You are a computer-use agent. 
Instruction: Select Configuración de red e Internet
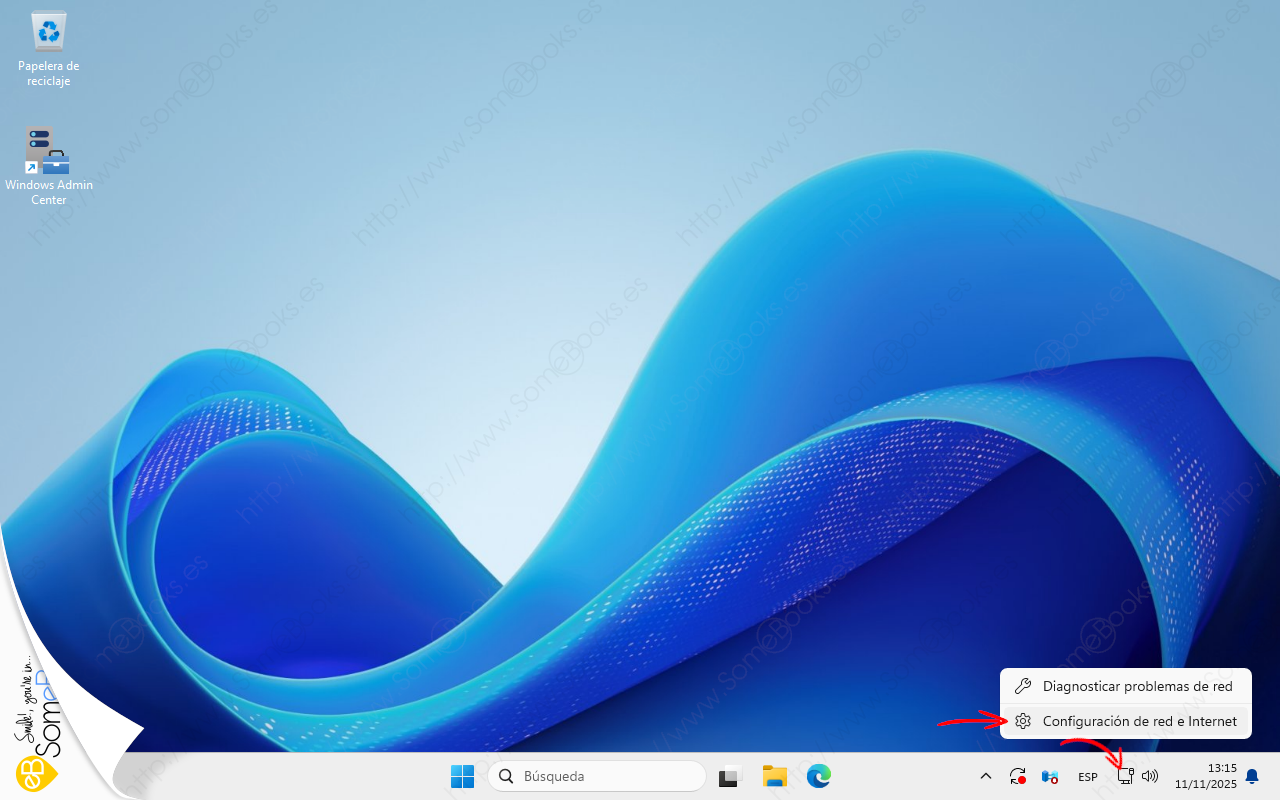pyautogui.click(x=1139, y=721)
